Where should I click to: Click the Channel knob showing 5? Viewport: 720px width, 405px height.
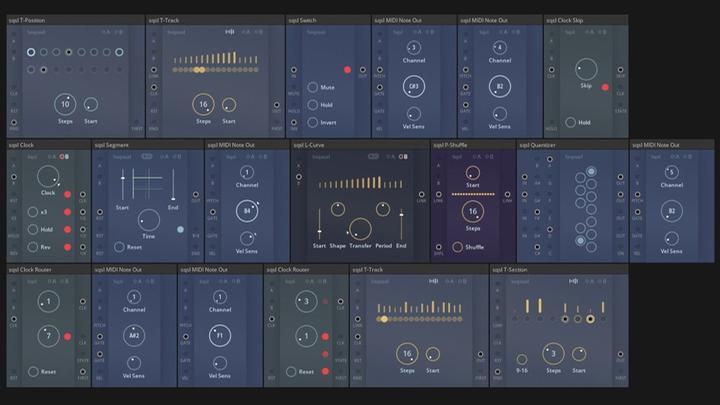click(671, 172)
